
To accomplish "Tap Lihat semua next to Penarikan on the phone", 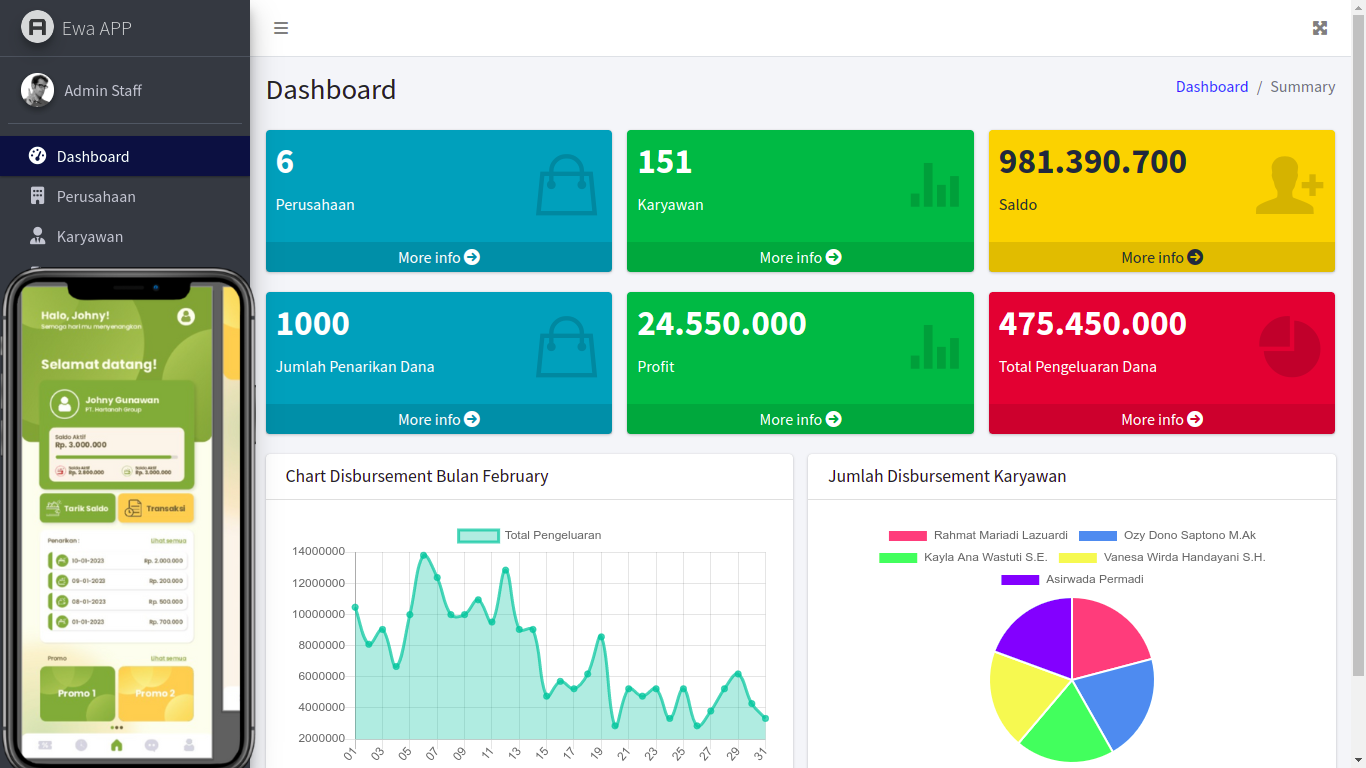I will [168, 541].
